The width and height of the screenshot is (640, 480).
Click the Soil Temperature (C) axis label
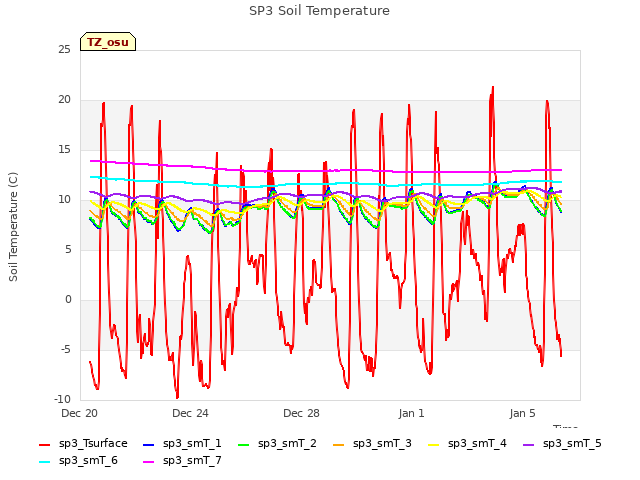pos(13,227)
